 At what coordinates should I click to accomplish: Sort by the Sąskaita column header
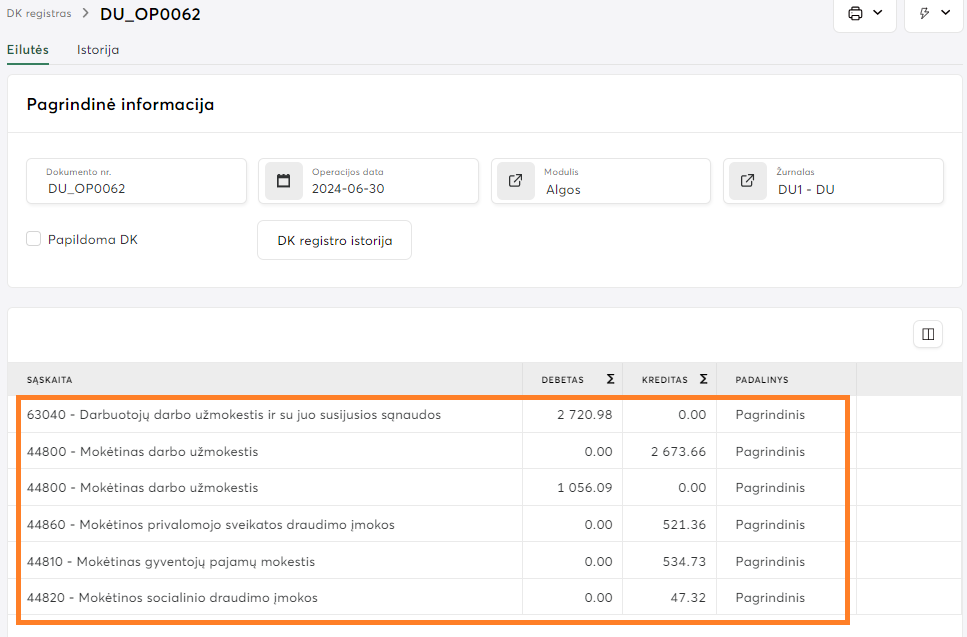[x=50, y=380]
